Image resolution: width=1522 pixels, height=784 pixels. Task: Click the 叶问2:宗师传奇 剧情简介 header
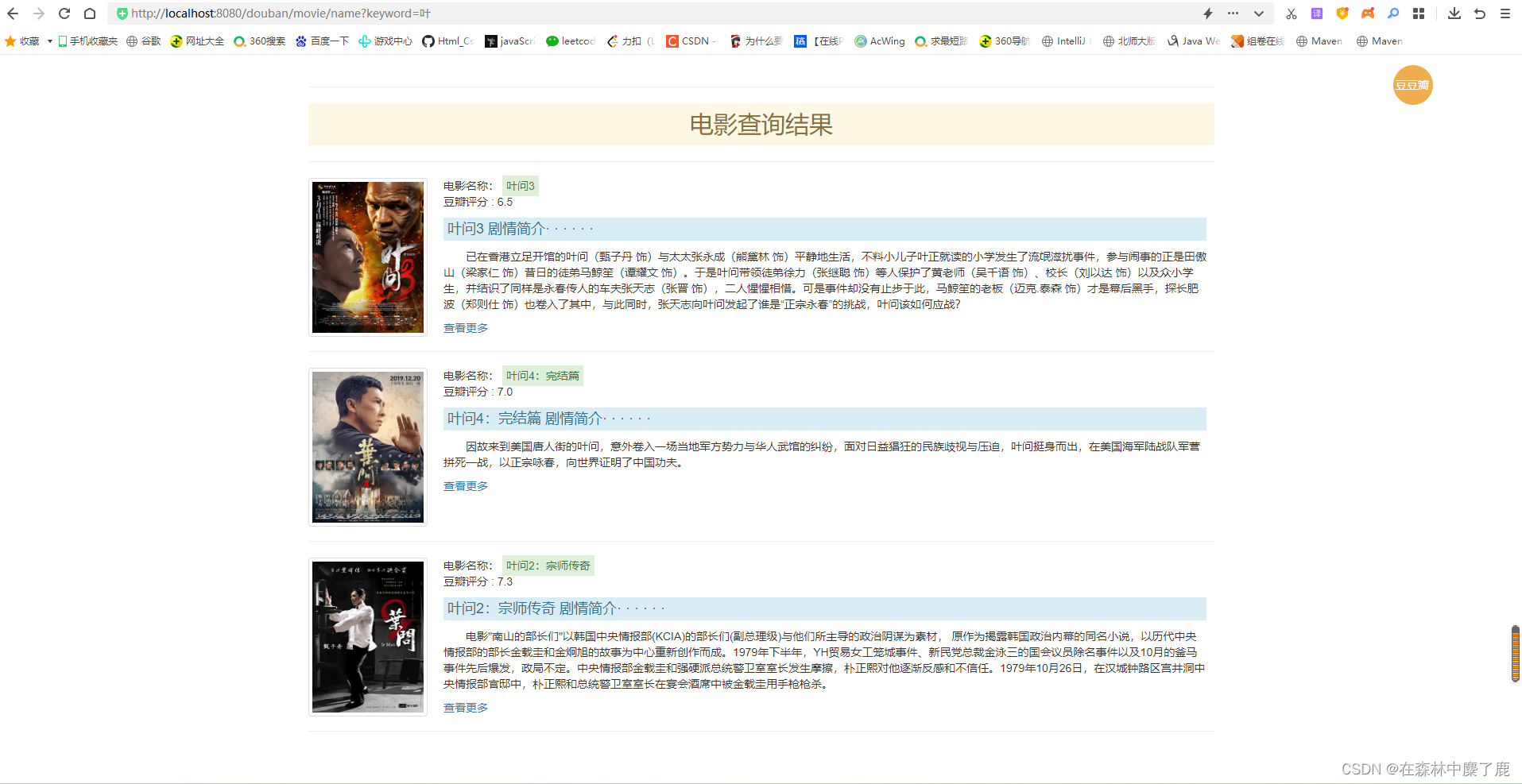824,608
